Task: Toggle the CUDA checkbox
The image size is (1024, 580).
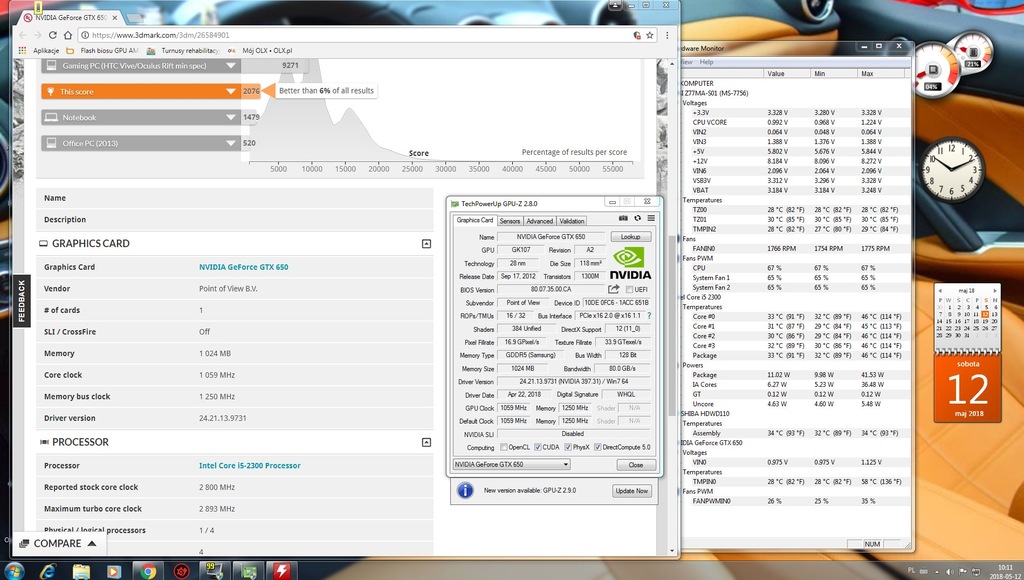Action: point(537,447)
